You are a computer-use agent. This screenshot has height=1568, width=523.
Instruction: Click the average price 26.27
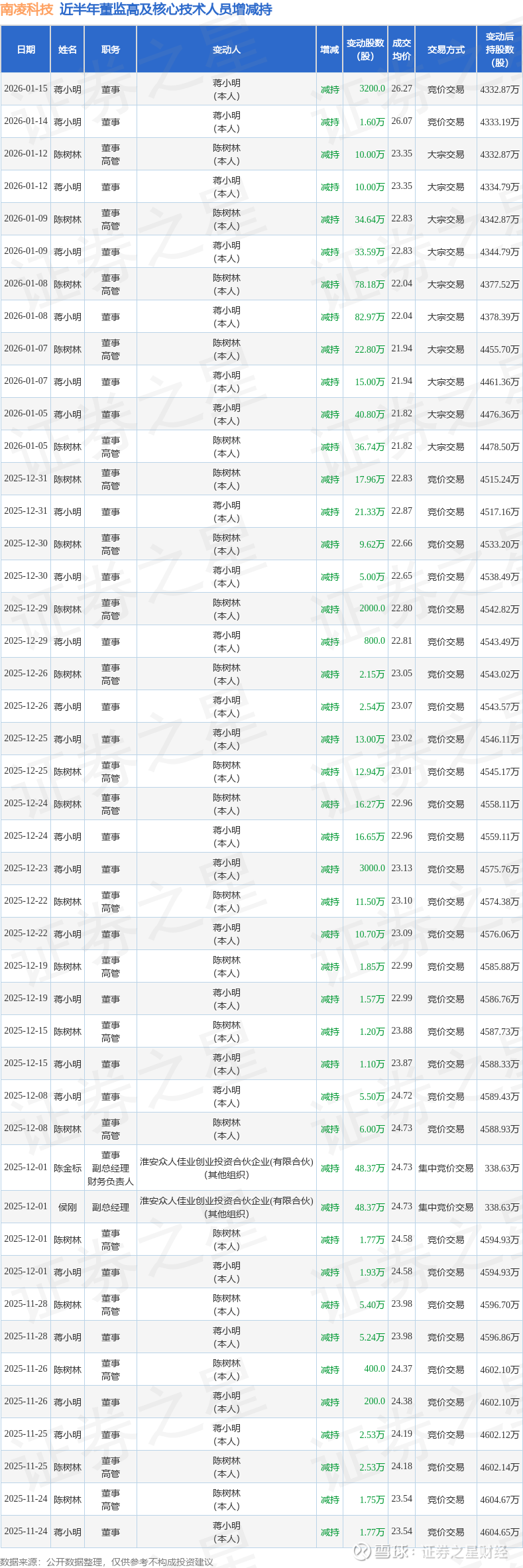[x=402, y=89]
